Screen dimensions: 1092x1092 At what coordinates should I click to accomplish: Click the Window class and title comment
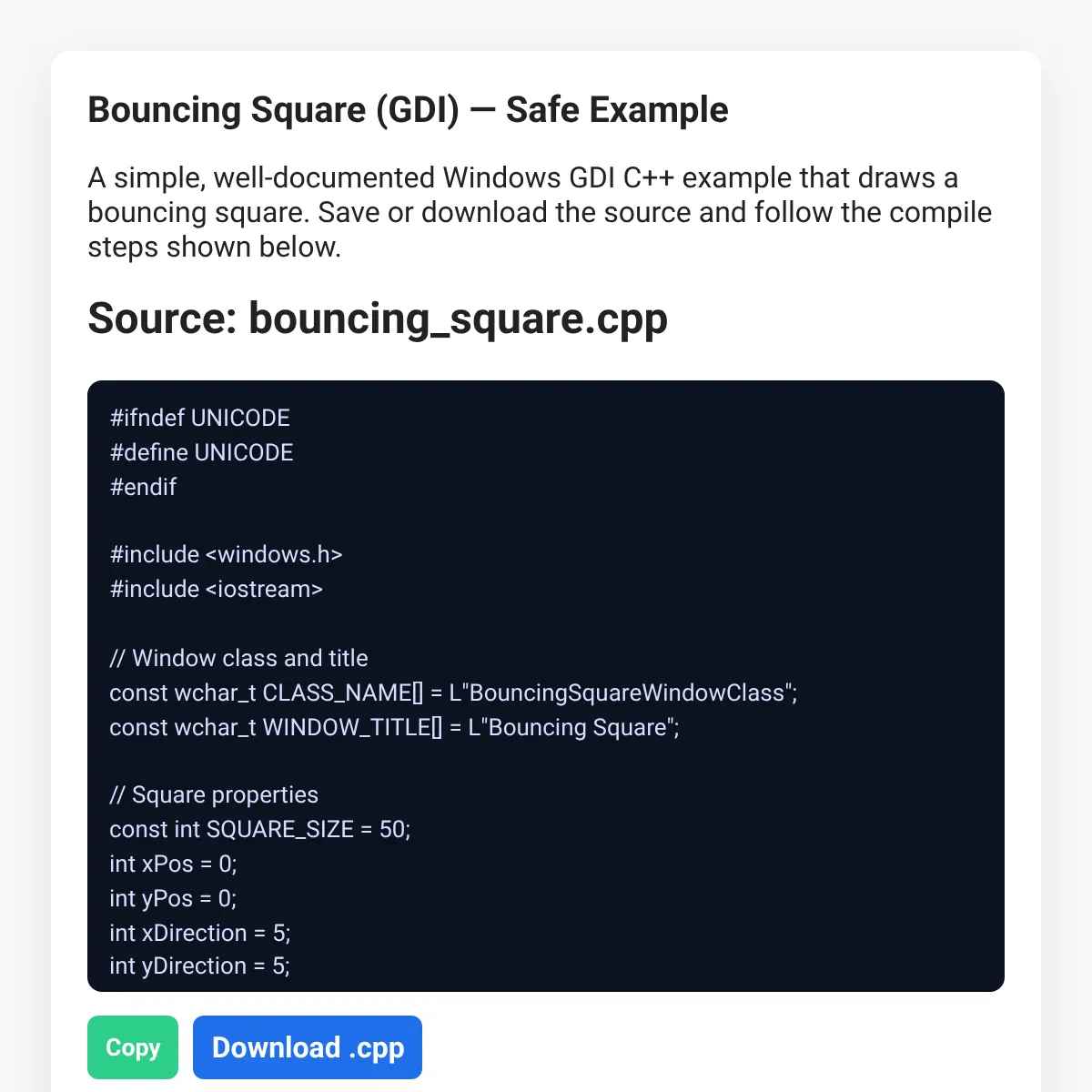coord(238,658)
